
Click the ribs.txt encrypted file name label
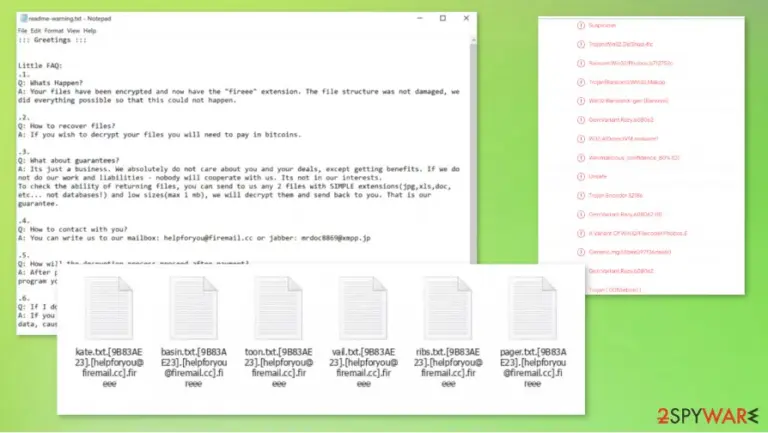(448, 367)
